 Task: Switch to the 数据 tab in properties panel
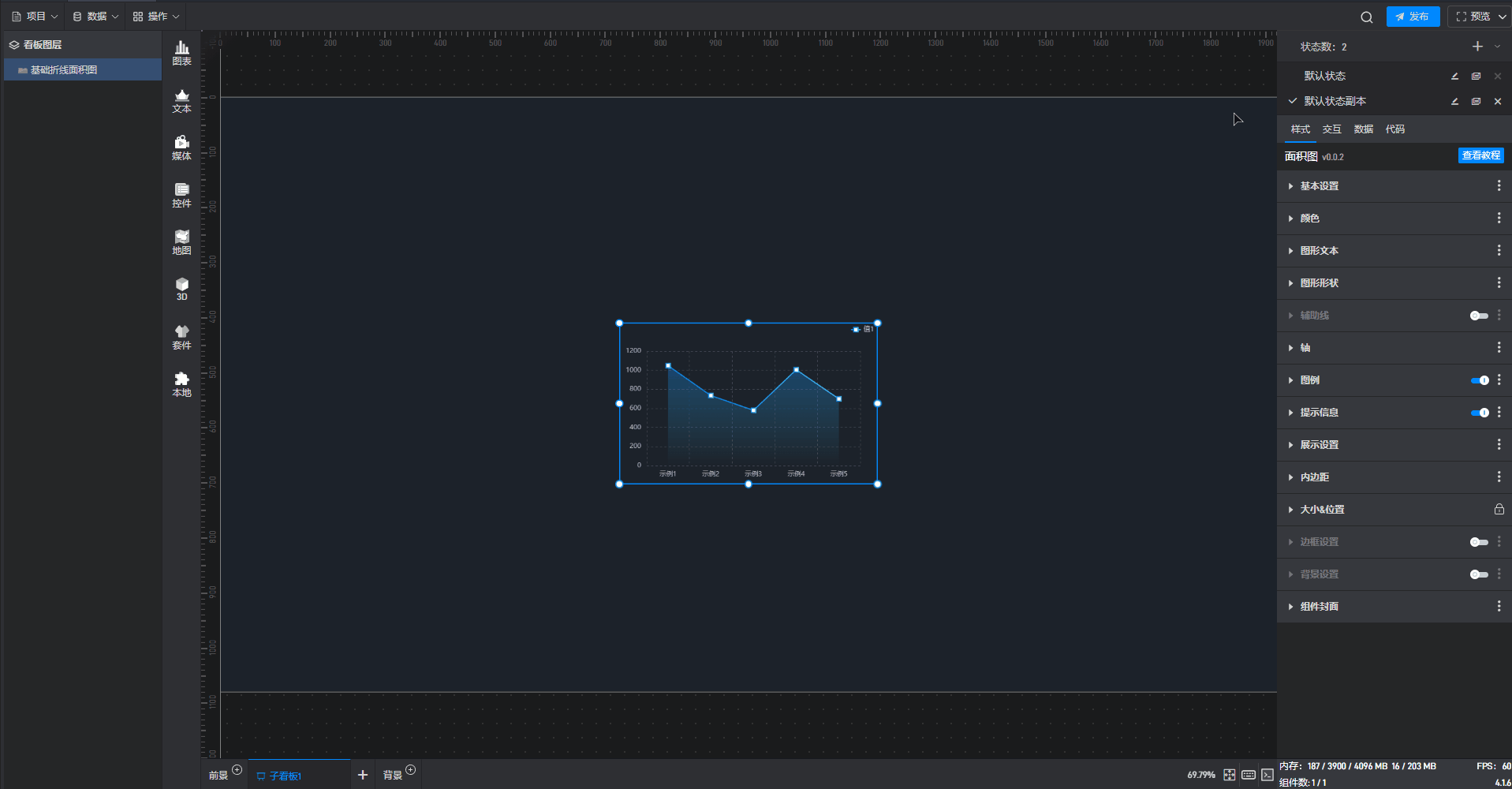click(x=1363, y=129)
